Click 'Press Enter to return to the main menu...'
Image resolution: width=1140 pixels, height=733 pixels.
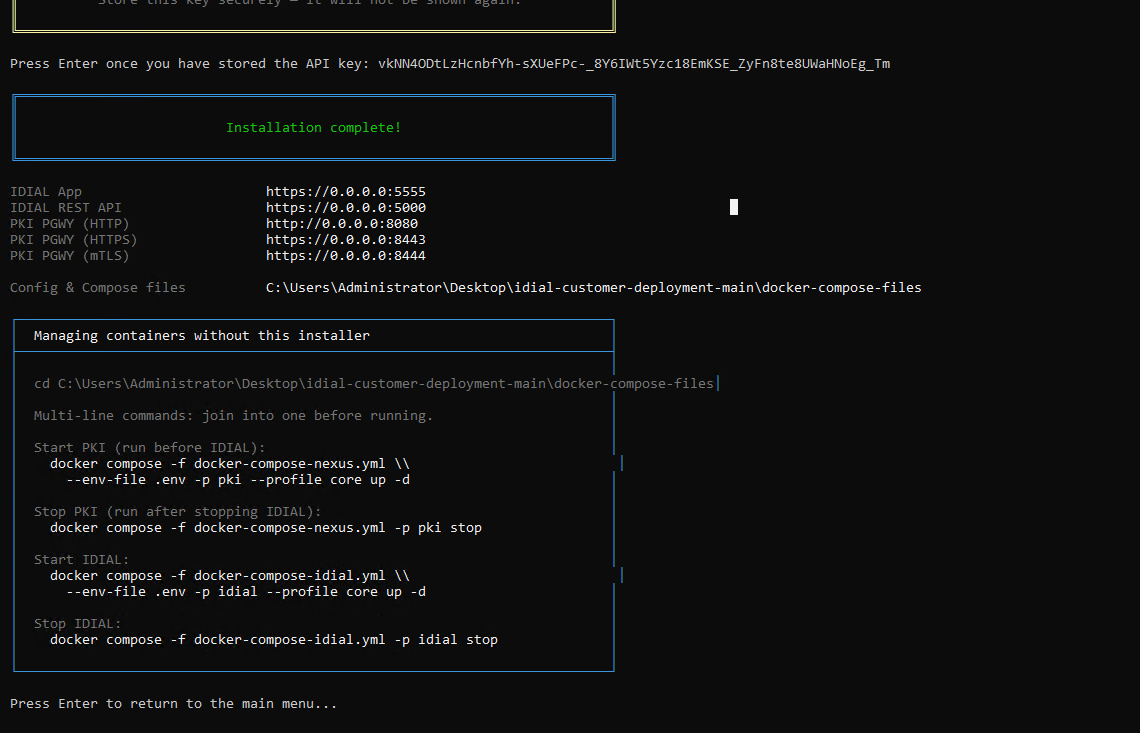point(174,703)
